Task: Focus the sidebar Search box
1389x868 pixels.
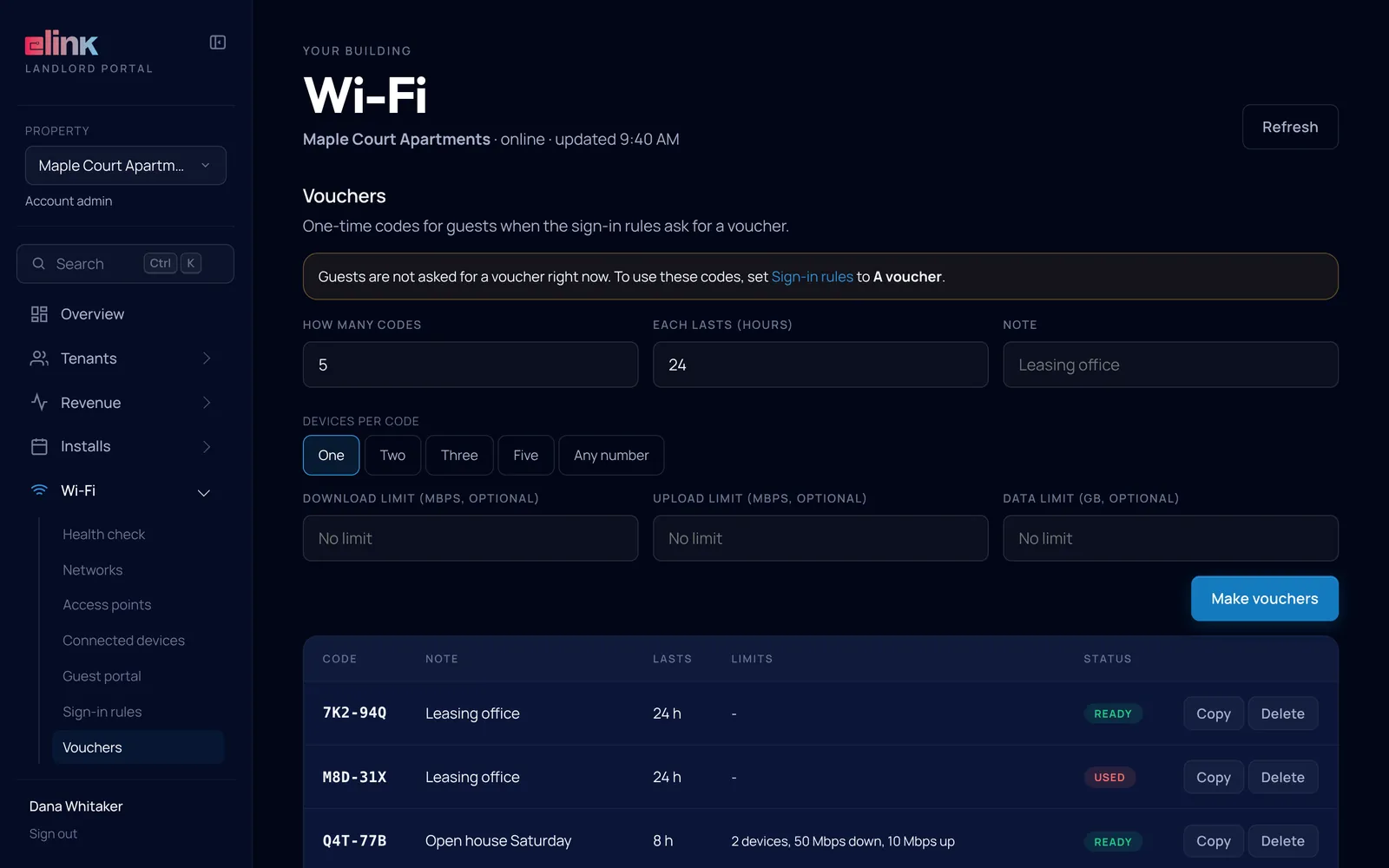Action: tap(125, 264)
